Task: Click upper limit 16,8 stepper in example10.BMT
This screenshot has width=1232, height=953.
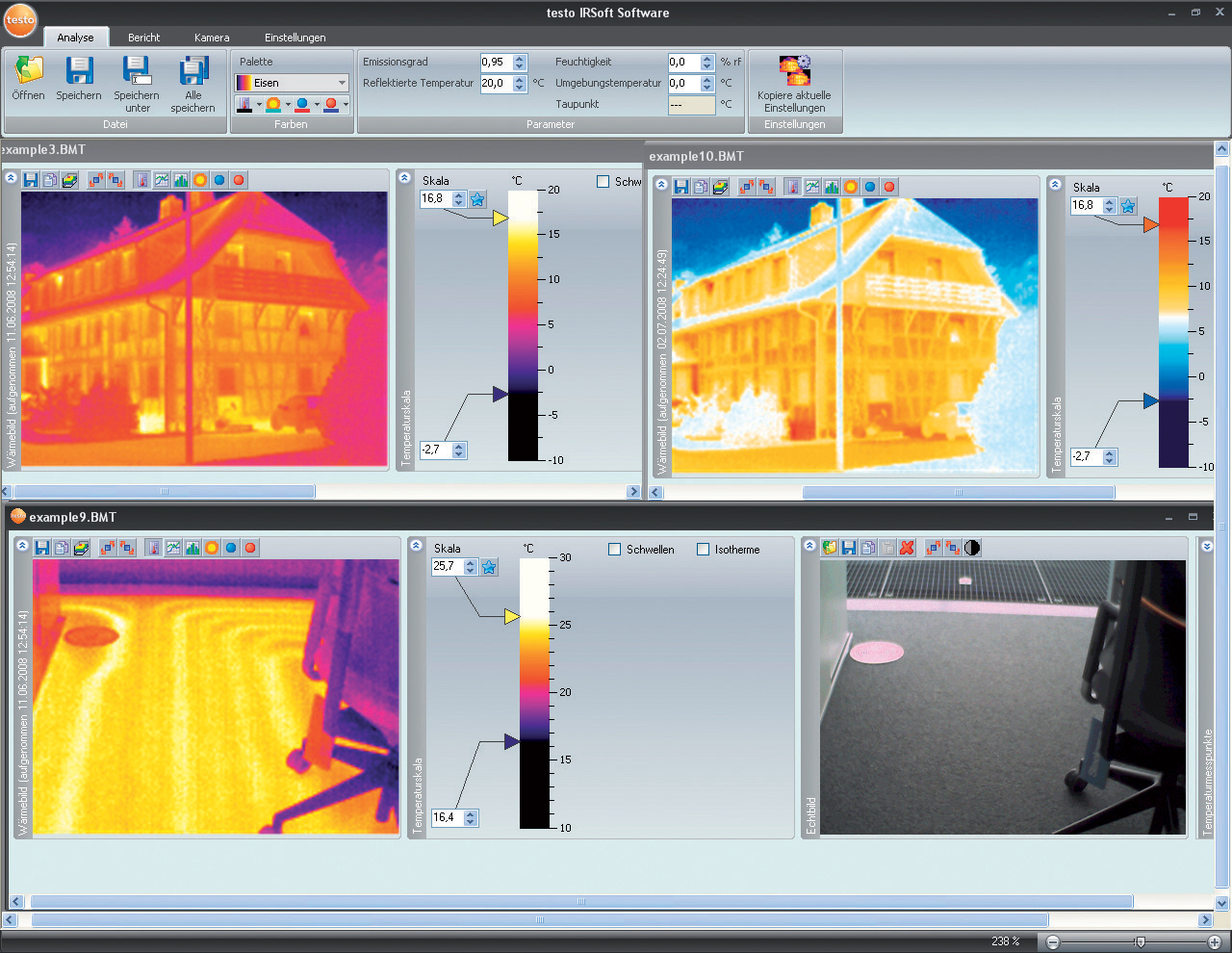Action: 1109,206
